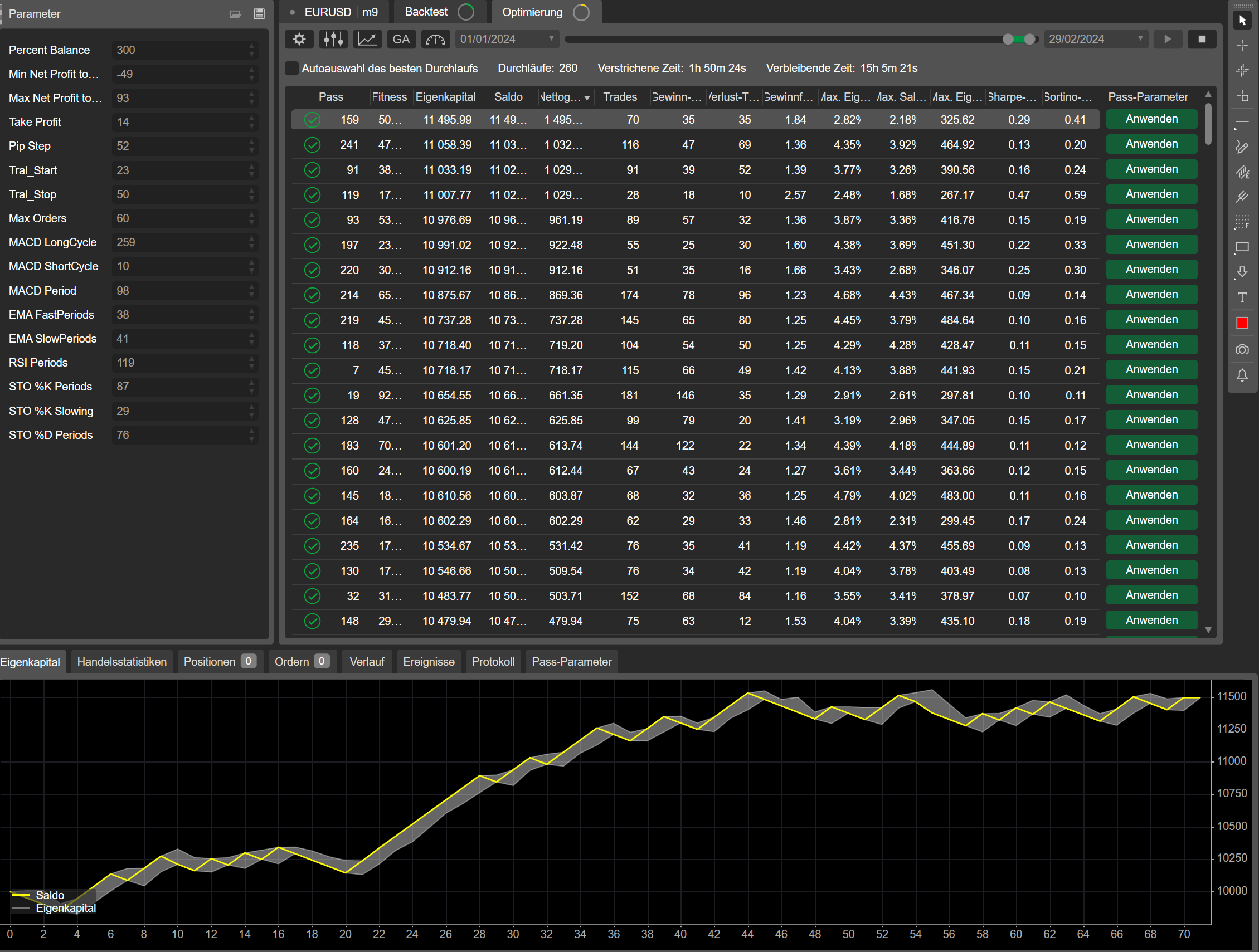Switch to the Backtest tab

(x=439, y=12)
